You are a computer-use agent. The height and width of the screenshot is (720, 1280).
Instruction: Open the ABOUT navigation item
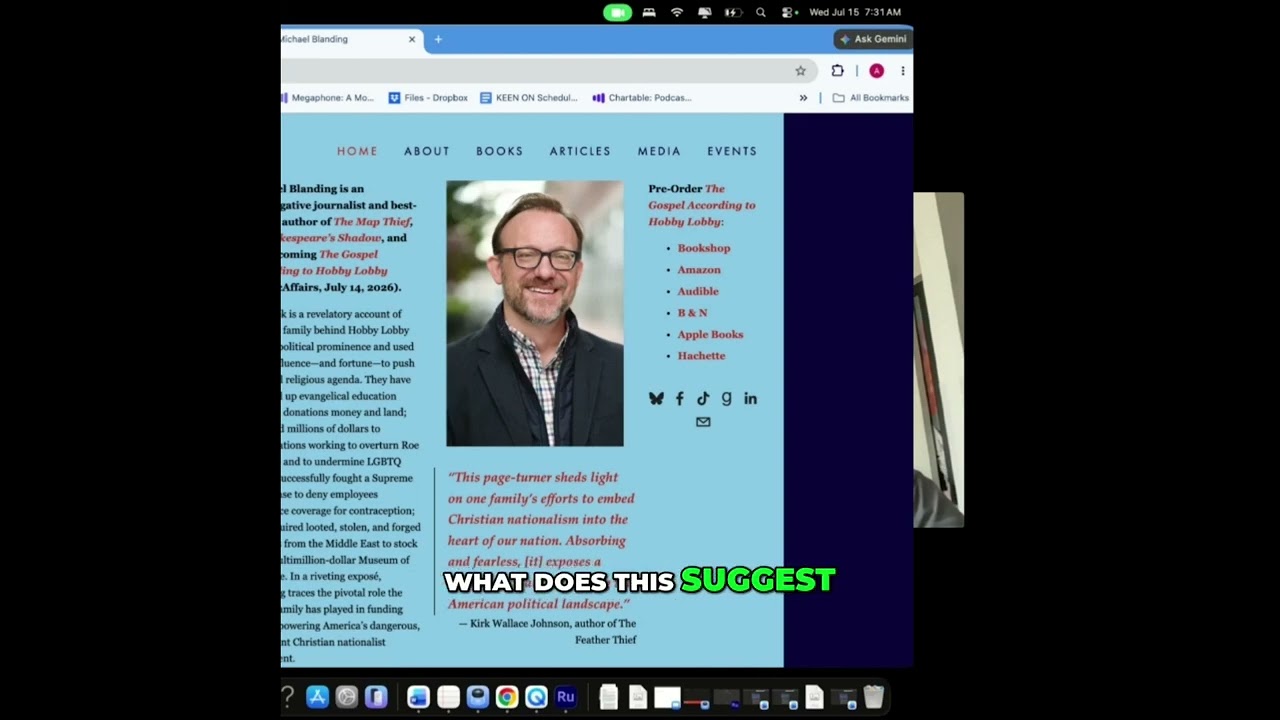click(x=427, y=151)
